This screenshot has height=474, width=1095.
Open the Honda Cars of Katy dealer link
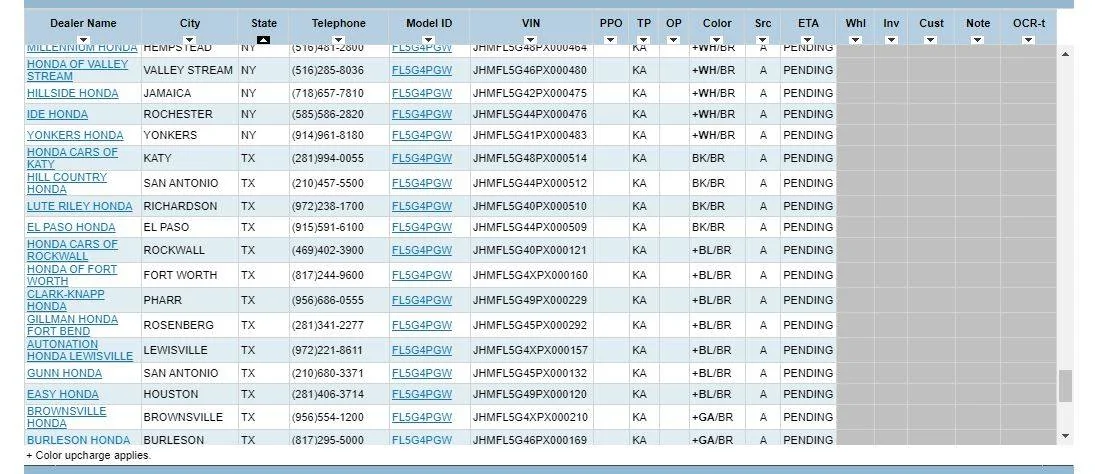pyautogui.click(x=72, y=158)
